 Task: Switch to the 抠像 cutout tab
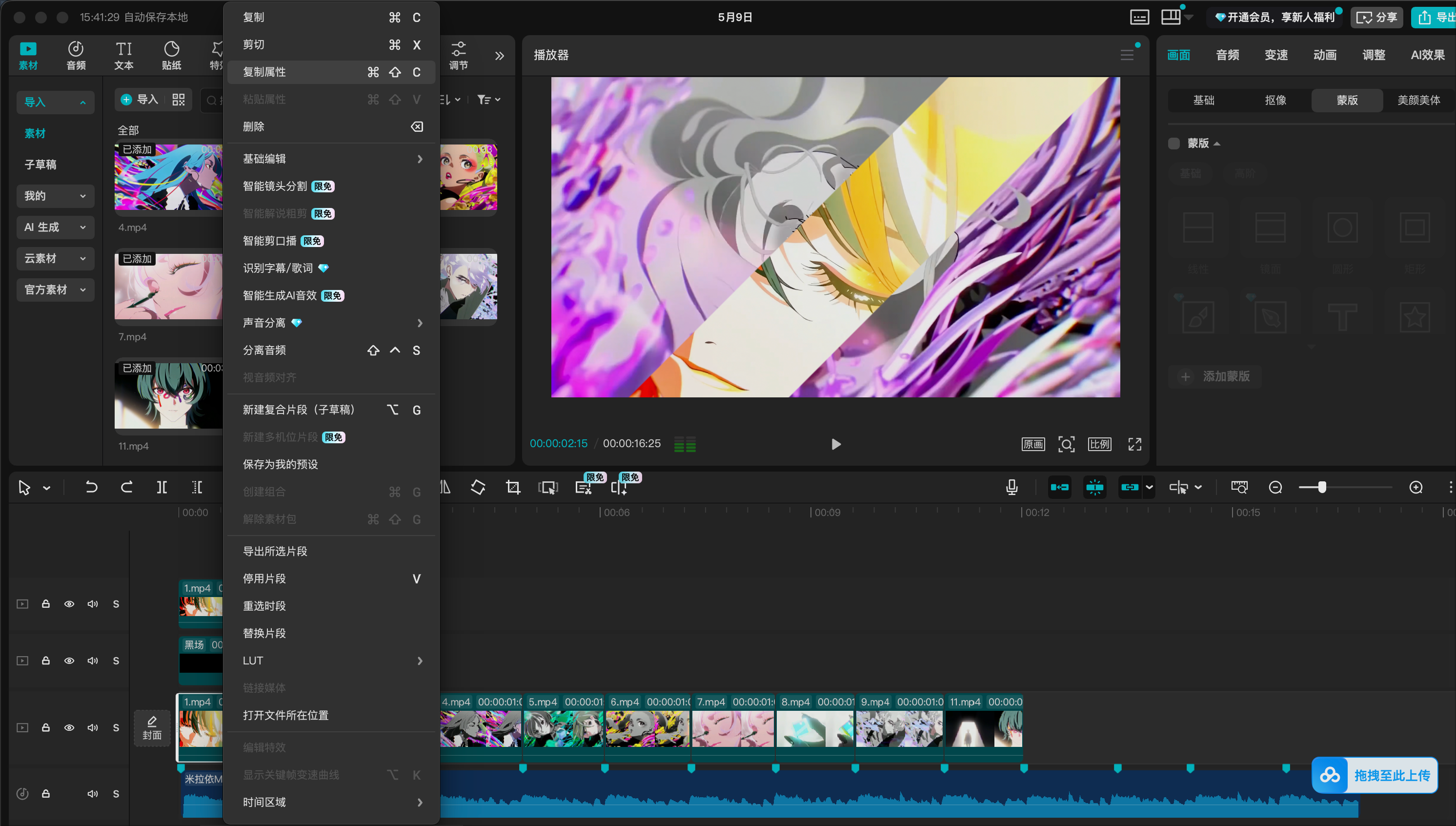pos(1275,100)
